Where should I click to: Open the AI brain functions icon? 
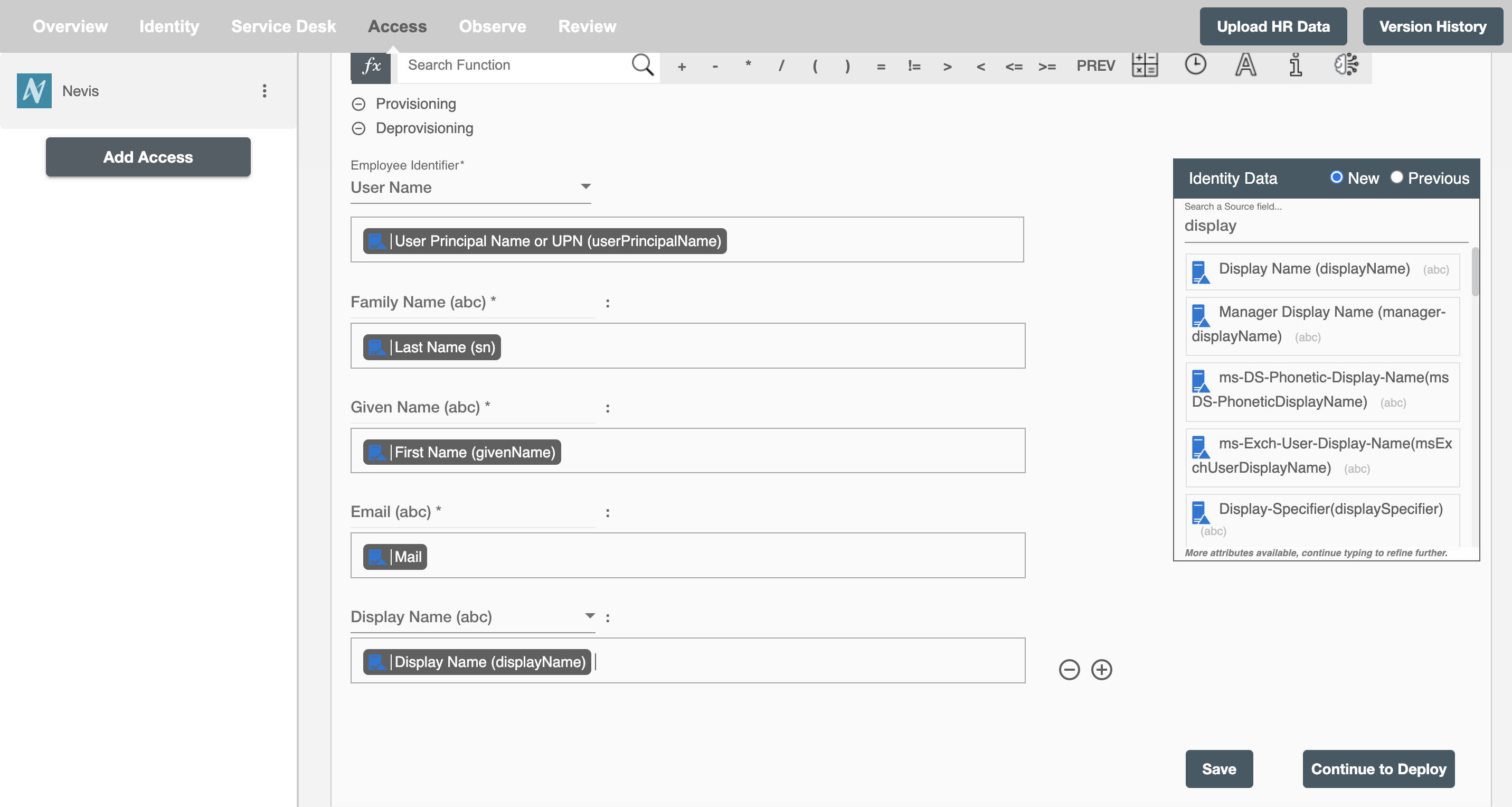[1346, 64]
